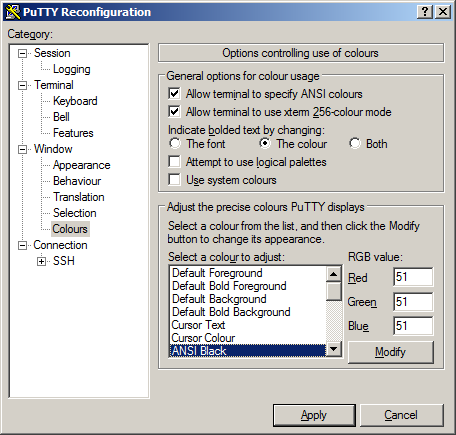456x435 pixels.
Task: Open the Behaviour category
Action: point(77,181)
